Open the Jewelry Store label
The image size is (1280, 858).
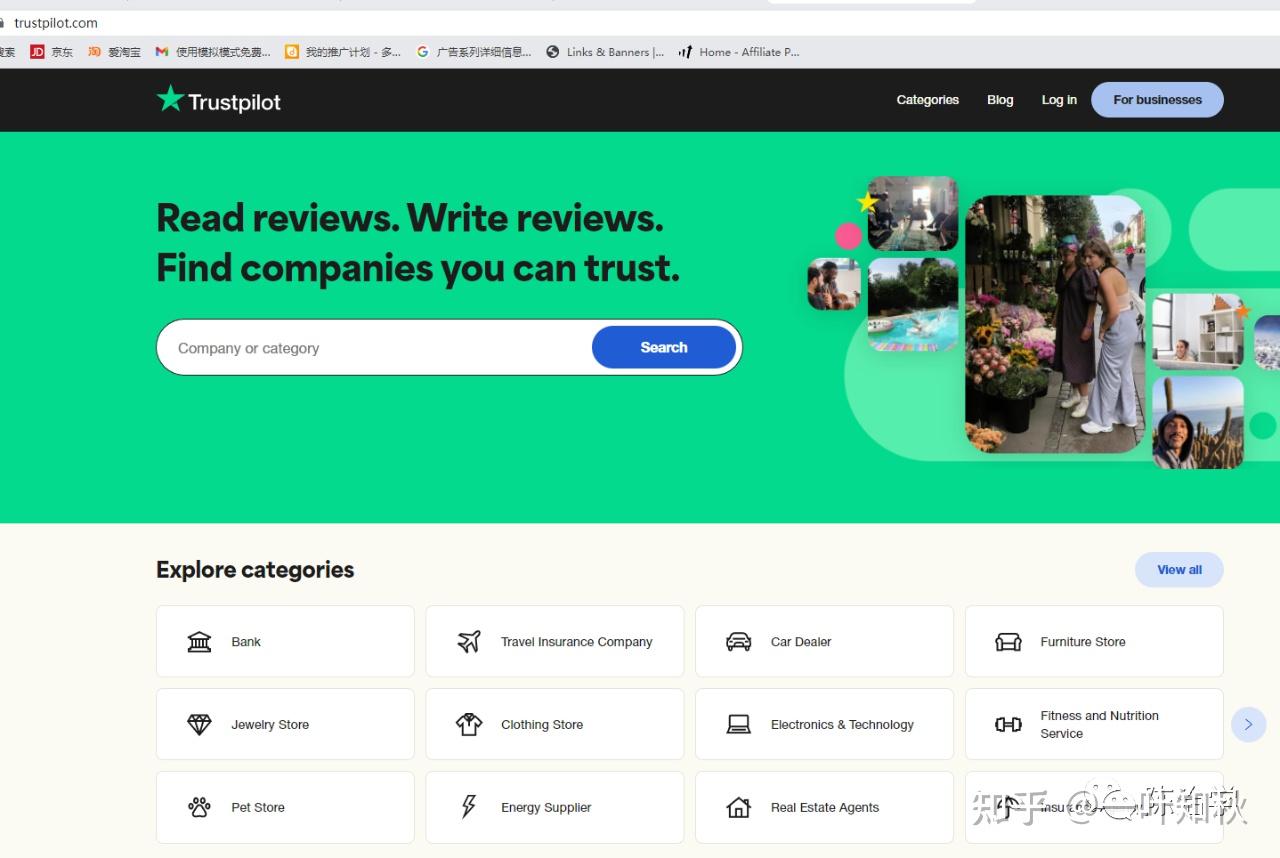pos(270,725)
